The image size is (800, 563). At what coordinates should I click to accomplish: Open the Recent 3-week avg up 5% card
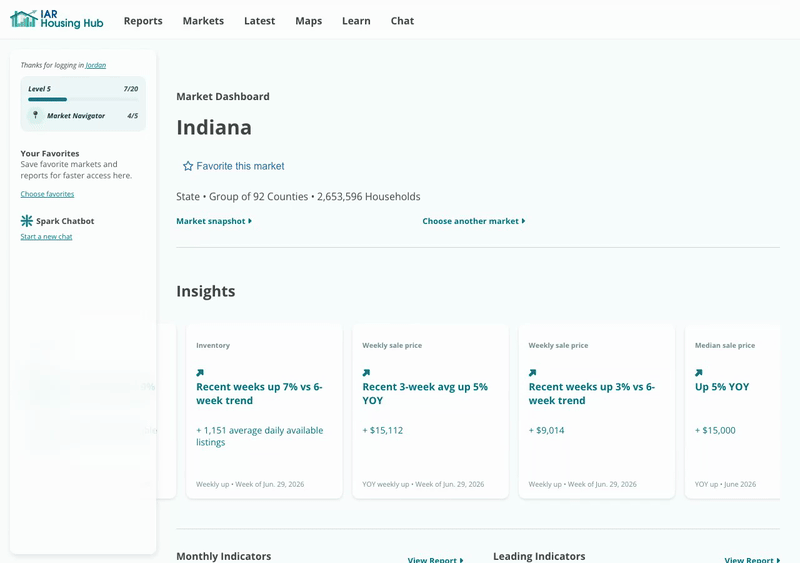(x=431, y=411)
